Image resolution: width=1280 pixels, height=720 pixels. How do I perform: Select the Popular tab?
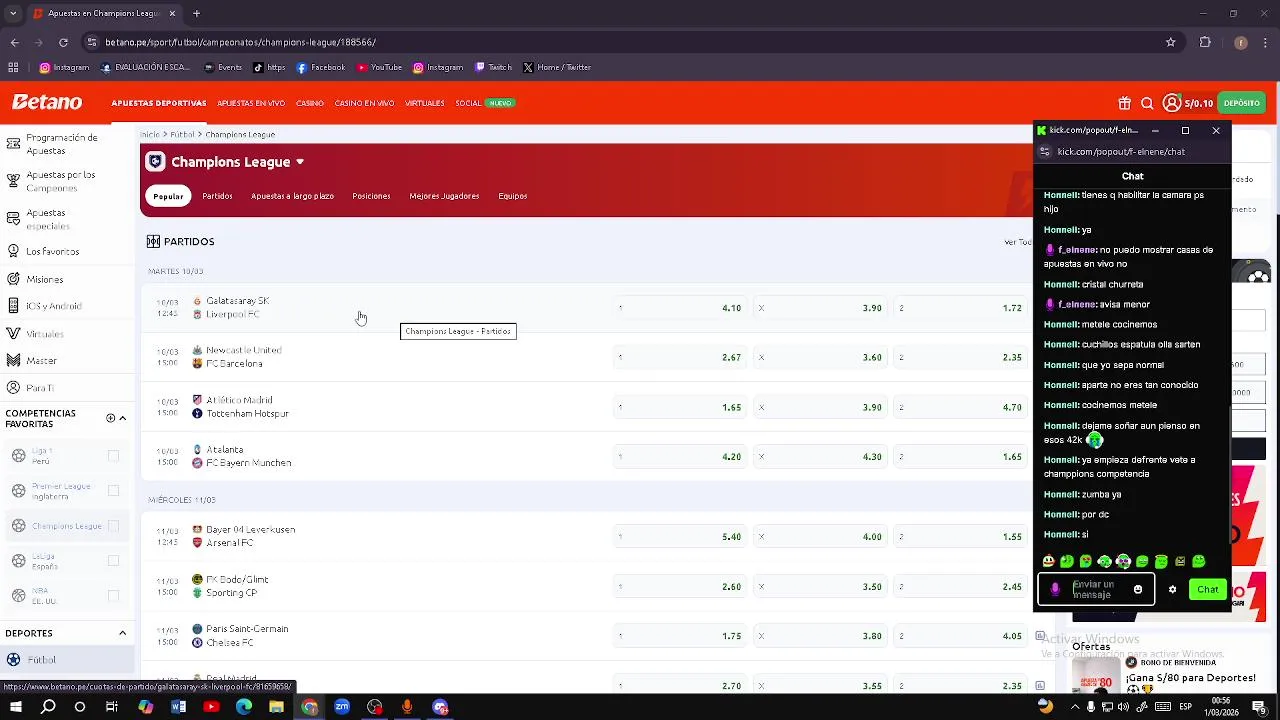pyautogui.click(x=168, y=196)
